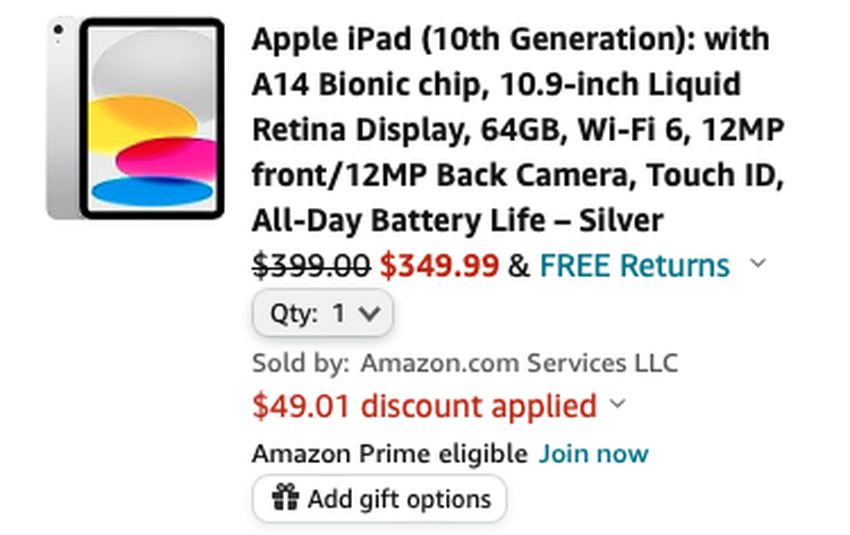
Task: Open the Qty: 1 dropdown
Action: (323, 314)
